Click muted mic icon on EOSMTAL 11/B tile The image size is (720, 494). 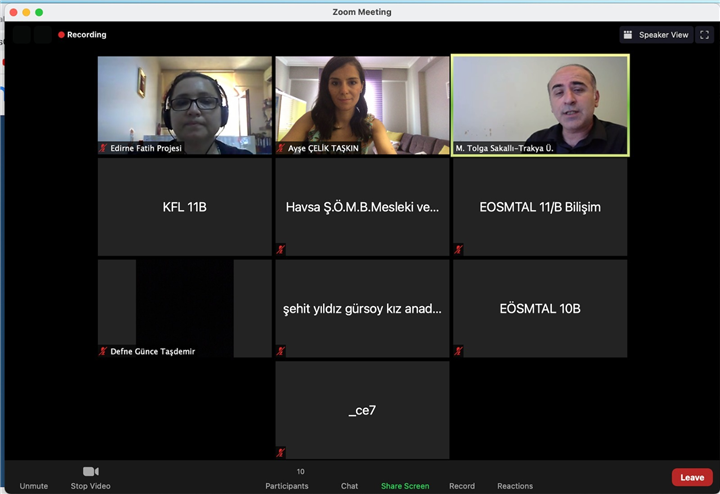coord(458,249)
